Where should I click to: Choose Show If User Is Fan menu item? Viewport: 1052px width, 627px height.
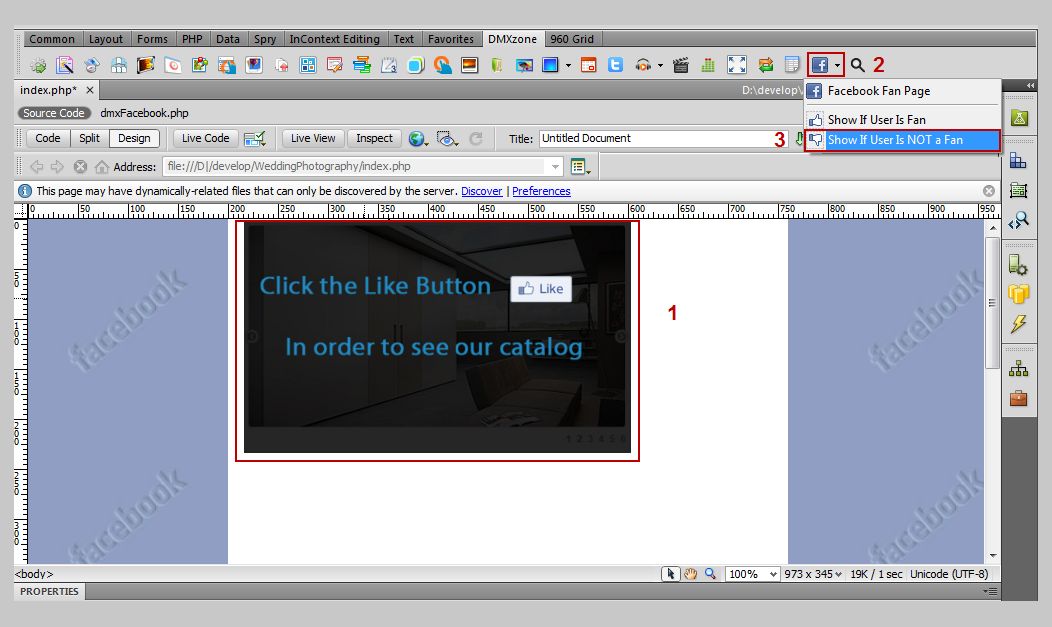pos(903,119)
